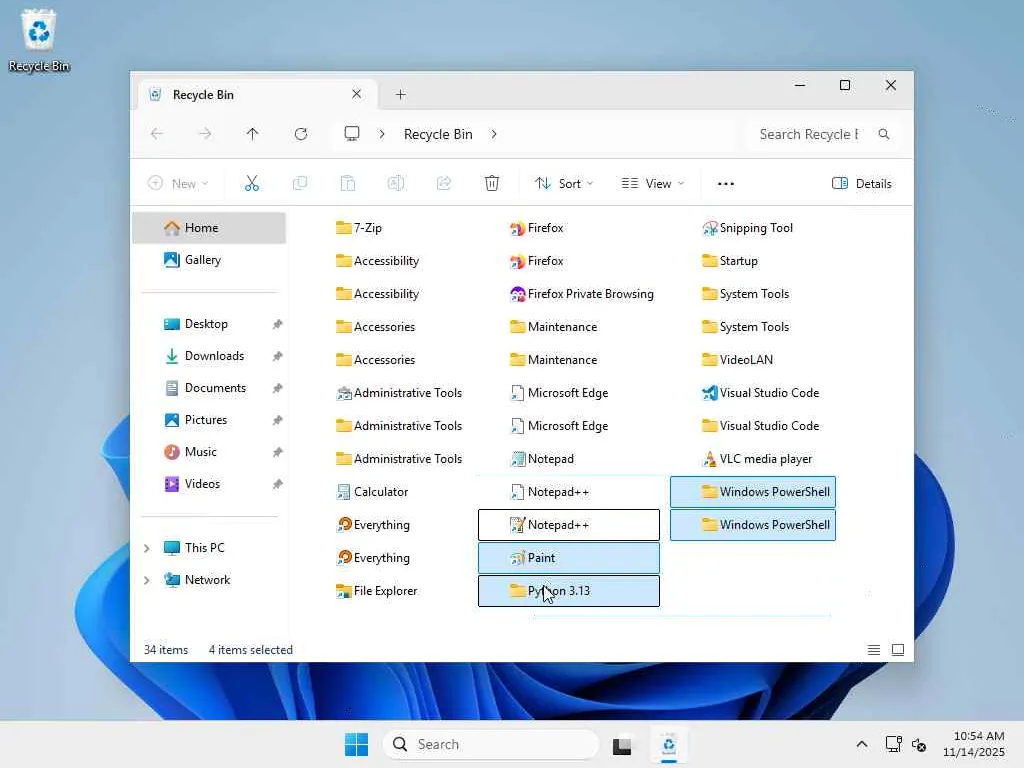
Task: Add a new Explorer tab
Action: pos(401,95)
